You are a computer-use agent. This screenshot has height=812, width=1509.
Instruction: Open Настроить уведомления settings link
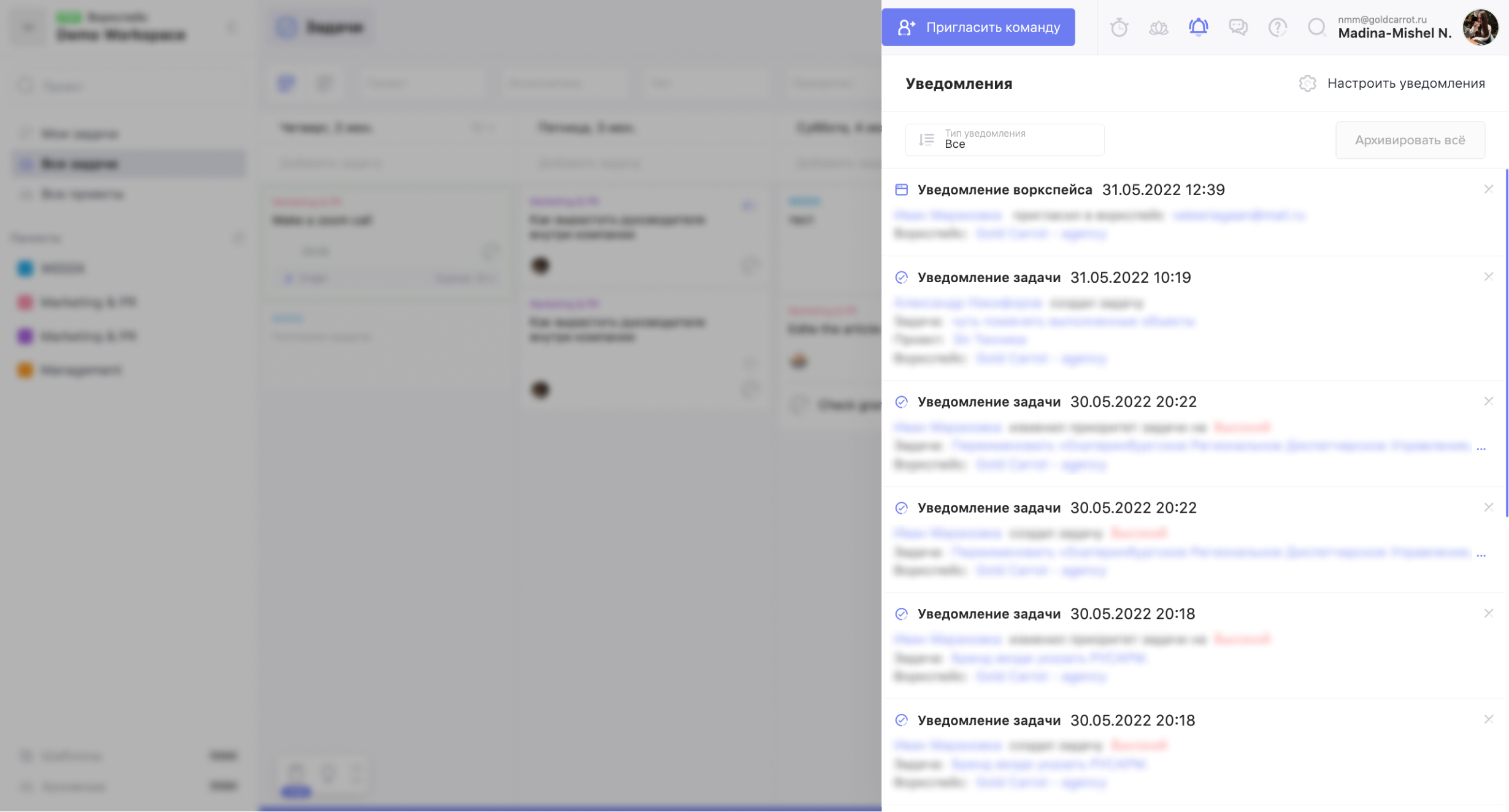coord(1406,83)
